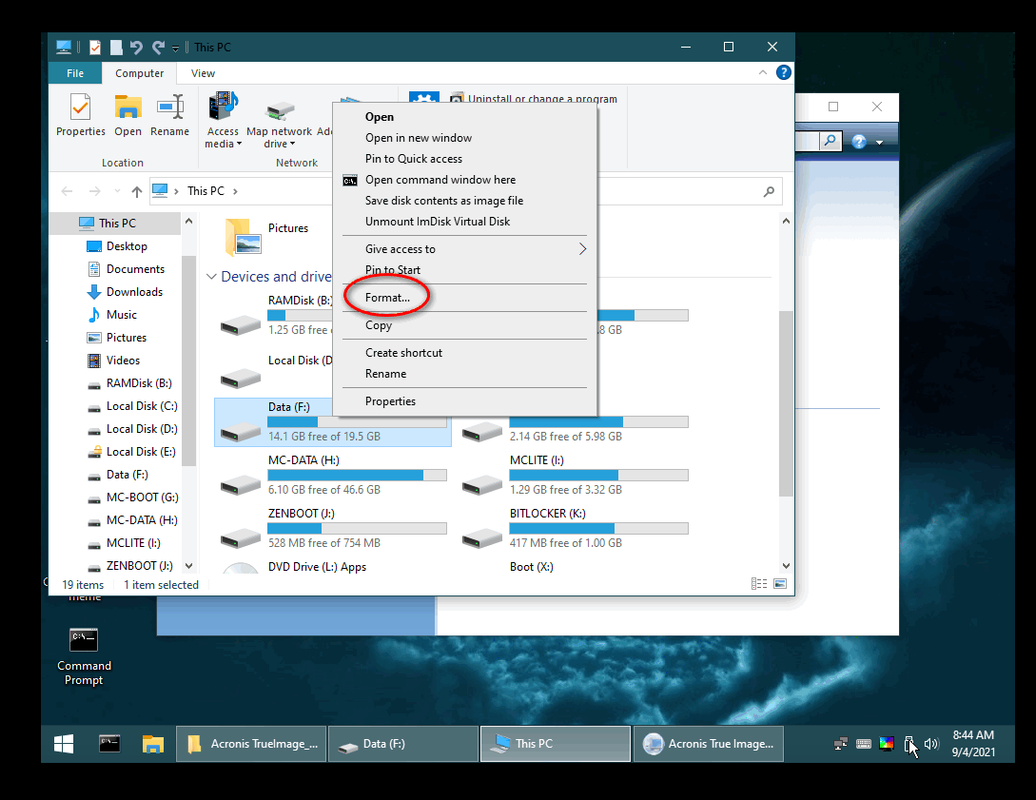1036x800 pixels.
Task: Click the volume tray icon
Action: point(931,744)
